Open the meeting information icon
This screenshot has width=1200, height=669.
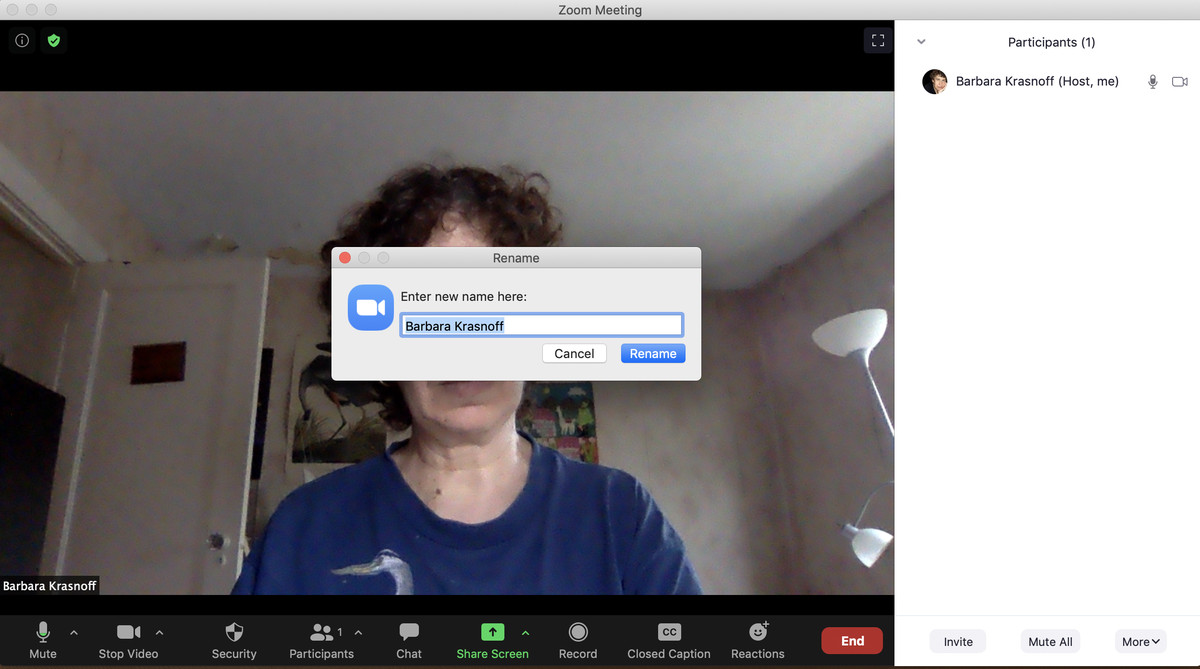click(x=22, y=41)
